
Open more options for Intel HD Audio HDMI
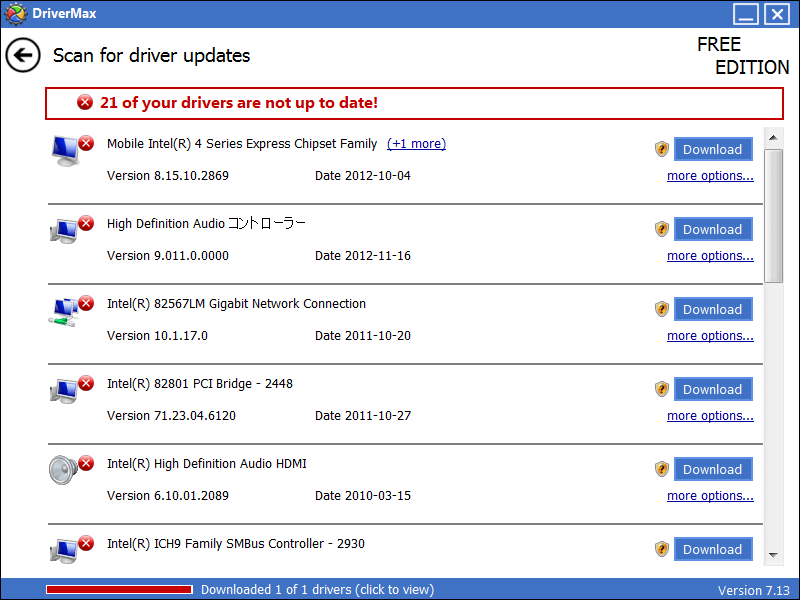tap(710, 496)
